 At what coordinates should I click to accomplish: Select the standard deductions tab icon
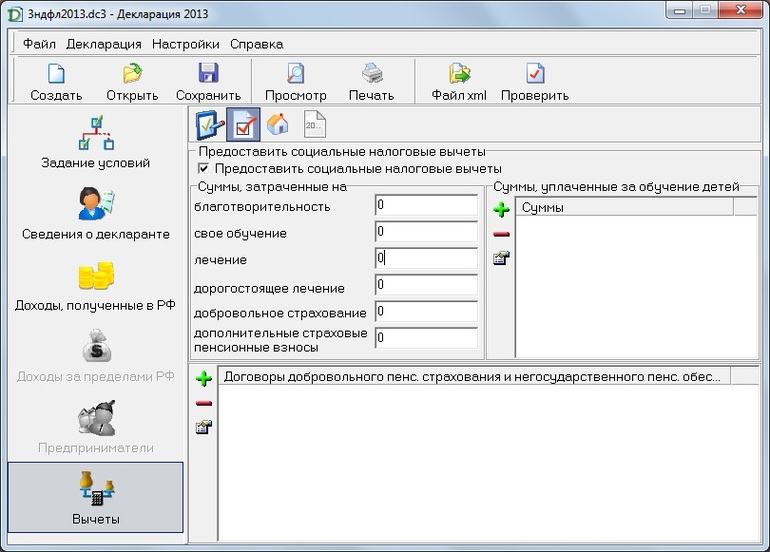[208, 124]
